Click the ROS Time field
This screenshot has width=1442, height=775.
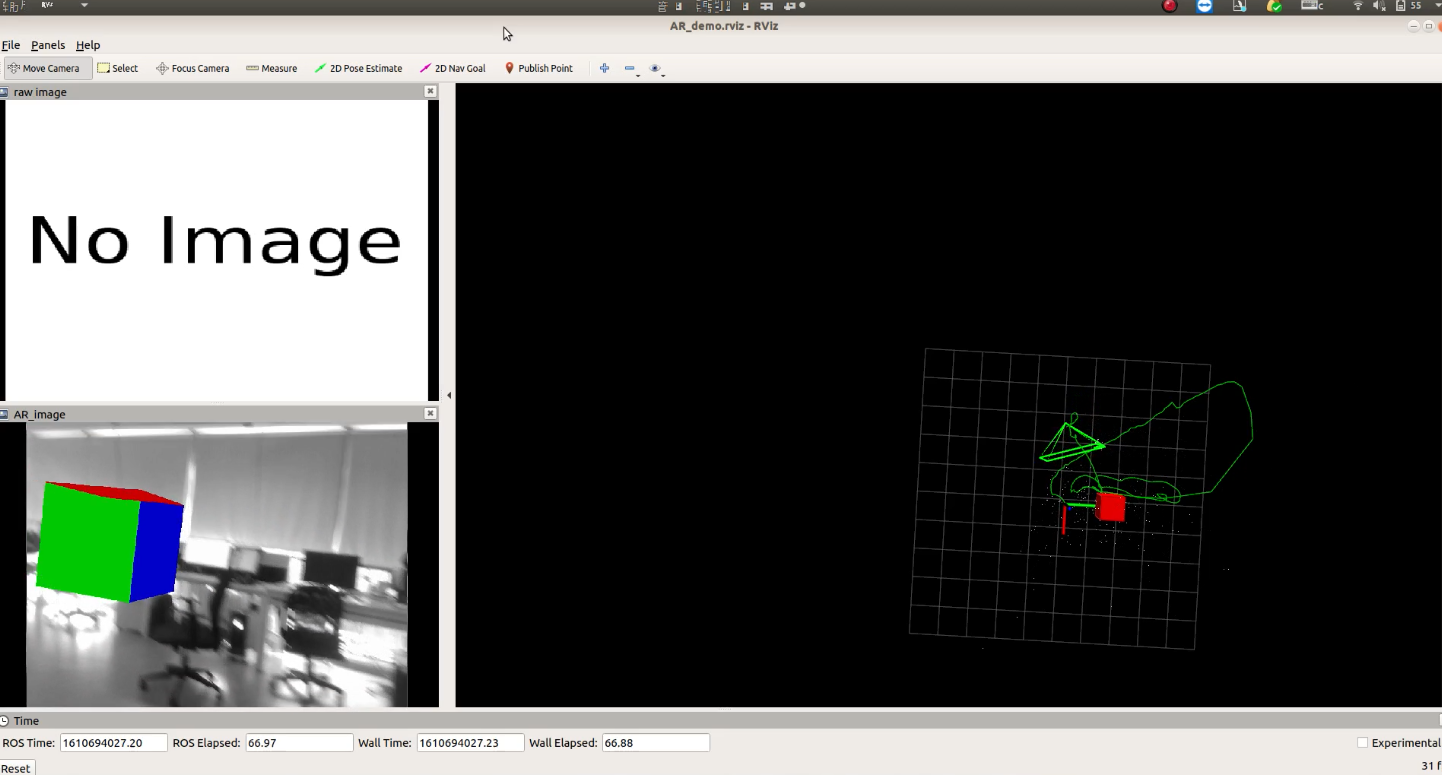pyautogui.click(x=113, y=743)
